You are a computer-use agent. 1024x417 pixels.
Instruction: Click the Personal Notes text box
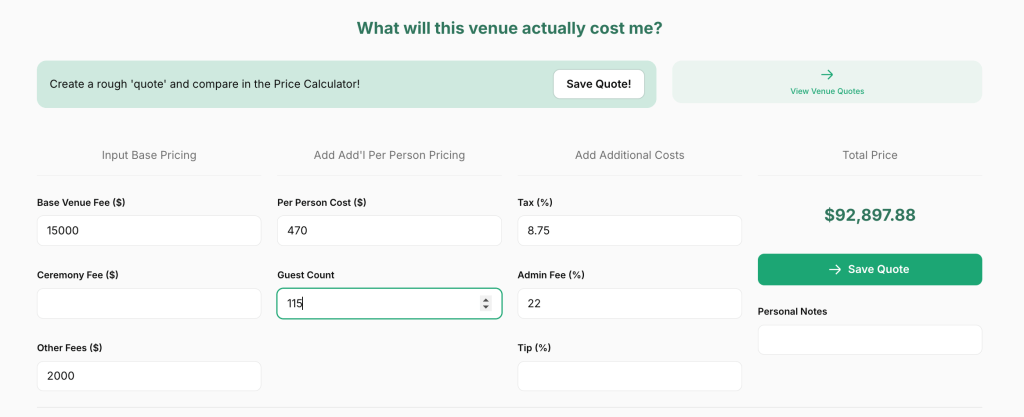[869, 339]
